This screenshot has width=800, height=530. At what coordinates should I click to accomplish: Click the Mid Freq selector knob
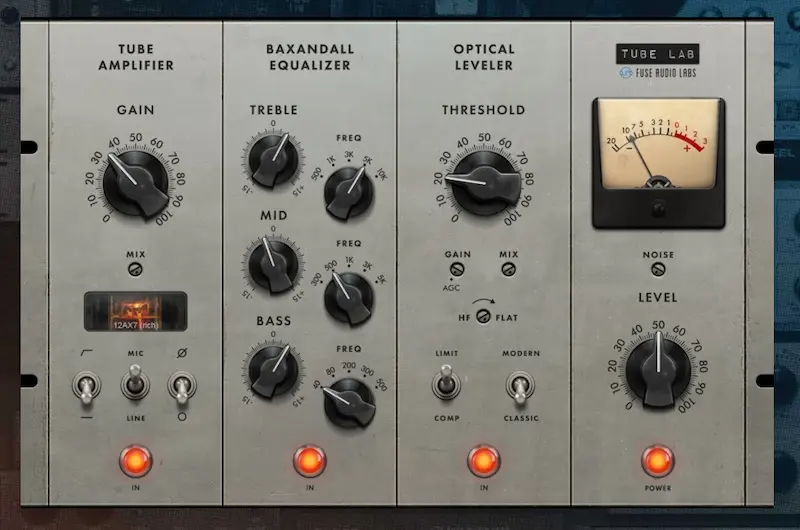pyautogui.click(x=345, y=292)
